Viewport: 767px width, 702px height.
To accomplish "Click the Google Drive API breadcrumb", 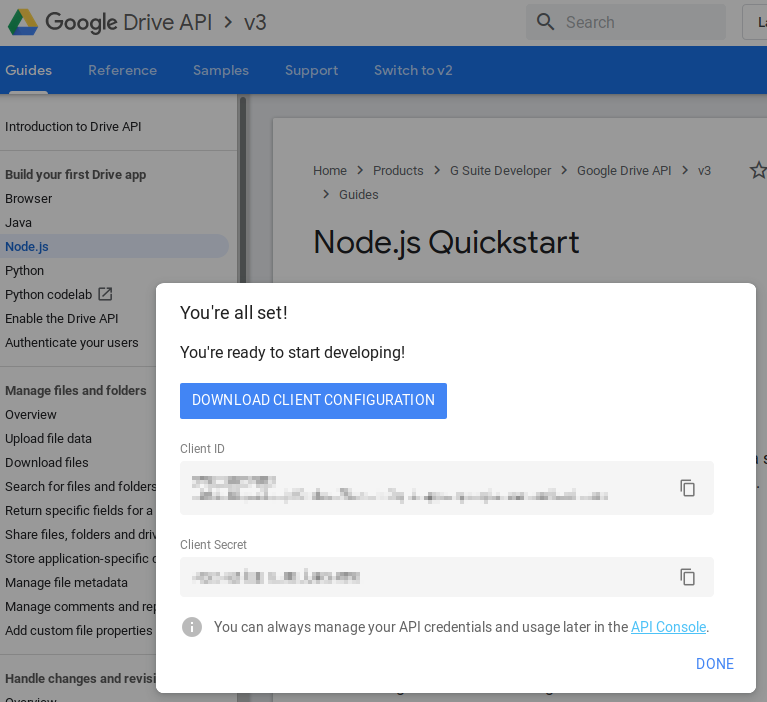I will tap(624, 170).
